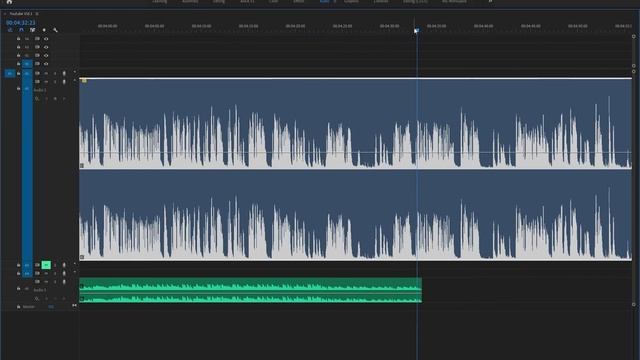This screenshot has width=640, height=360.
Task: Select the large blue audio clip
Action: point(355,168)
